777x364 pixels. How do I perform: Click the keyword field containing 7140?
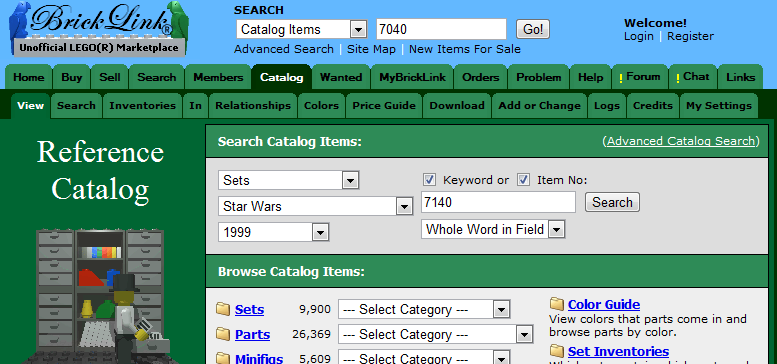(499, 202)
